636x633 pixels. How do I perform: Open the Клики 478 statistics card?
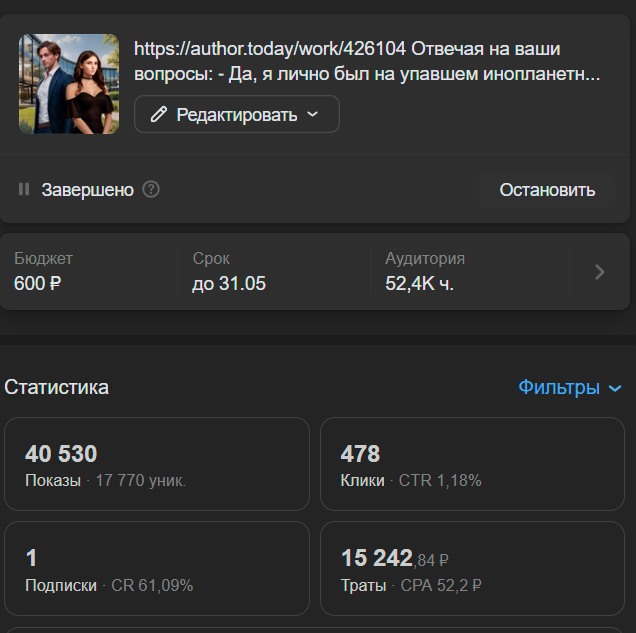(472, 465)
